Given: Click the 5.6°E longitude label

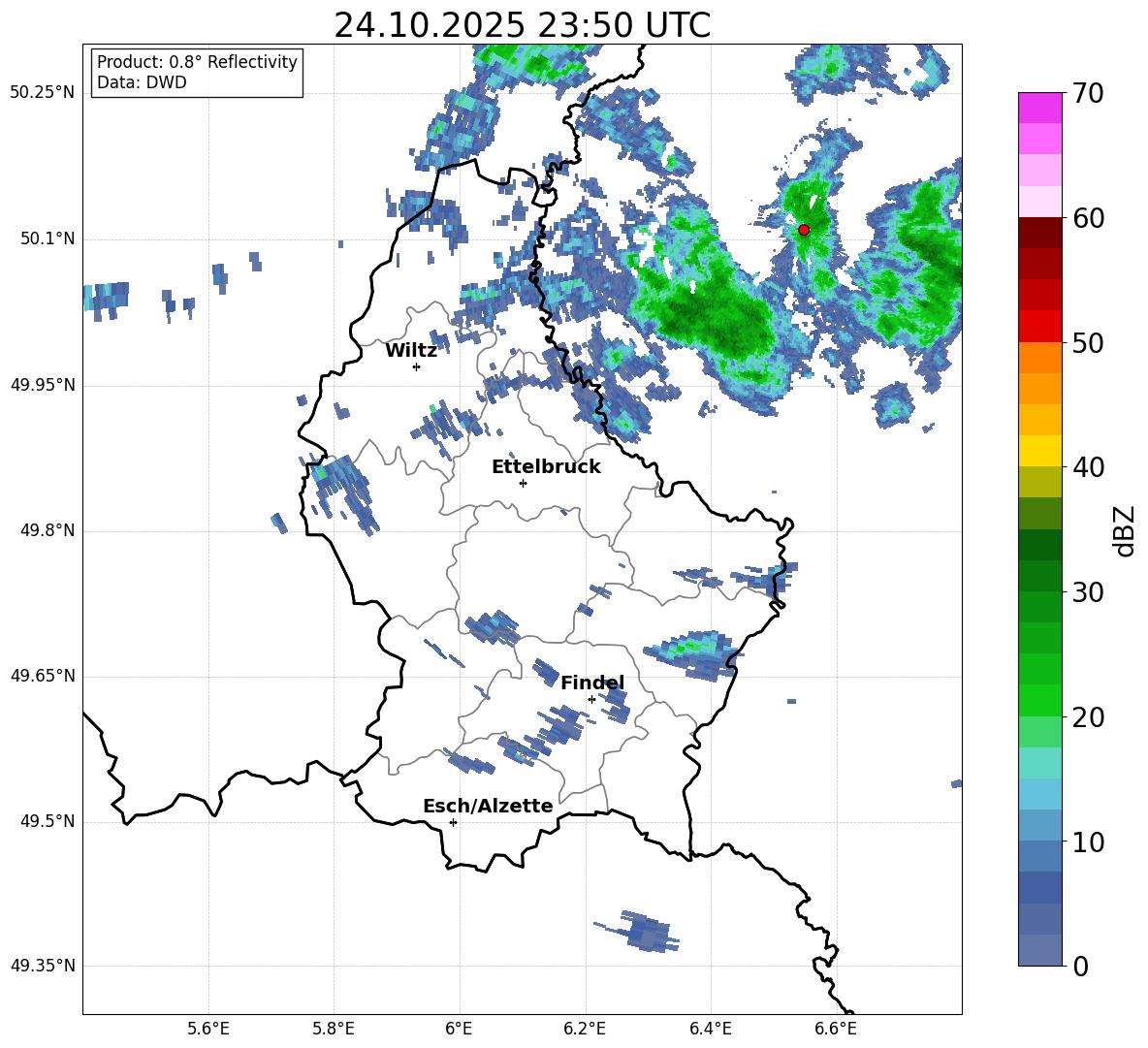Looking at the screenshot, I should pyautogui.click(x=207, y=1029).
